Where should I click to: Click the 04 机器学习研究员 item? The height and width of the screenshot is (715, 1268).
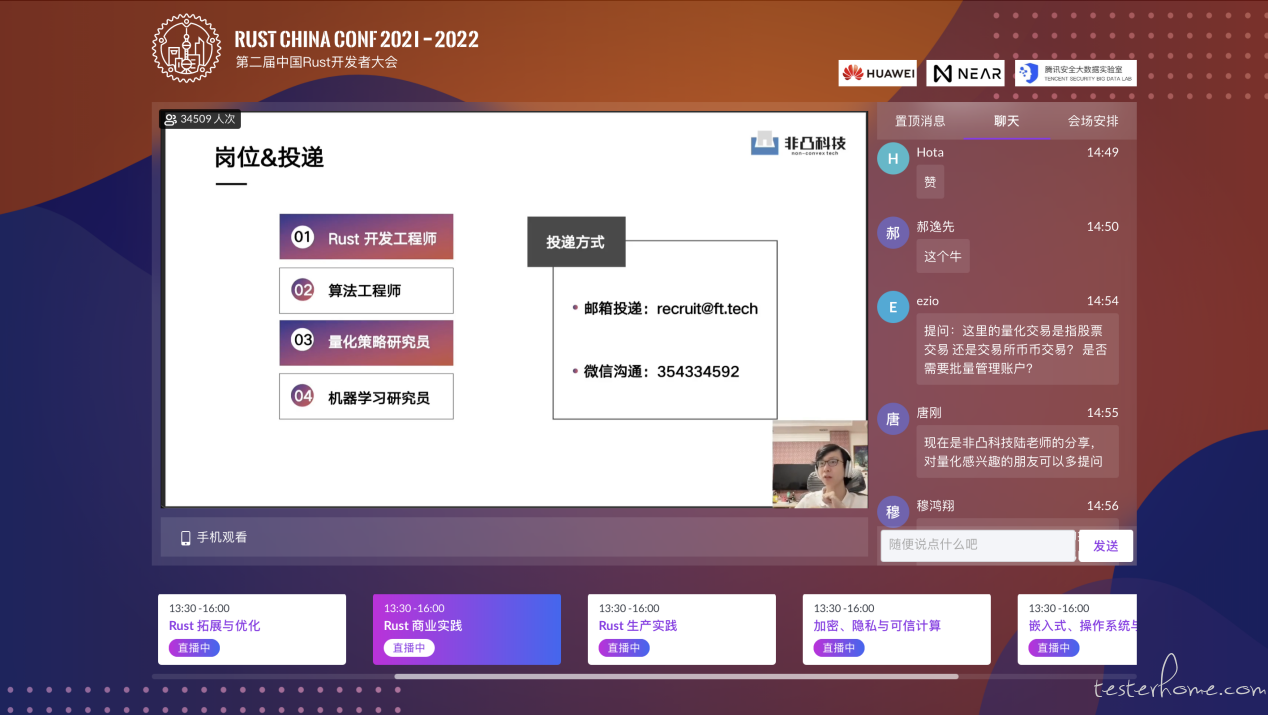[x=366, y=396]
